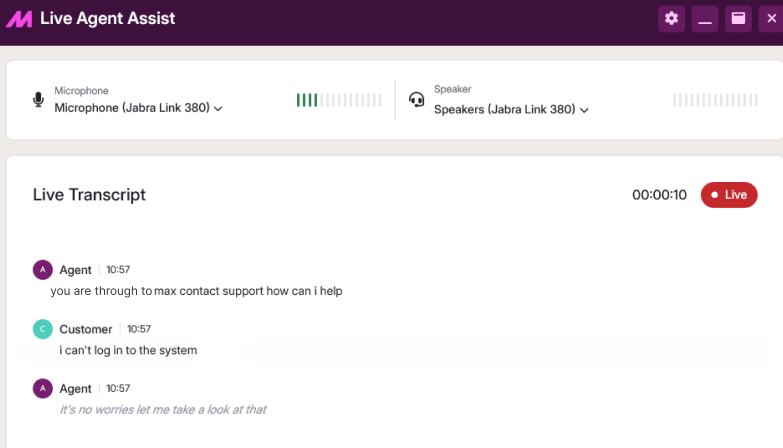Viewport: 783px width, 448px height.
Task: Click the Live Transcript heading
Action: click(89, 195)
